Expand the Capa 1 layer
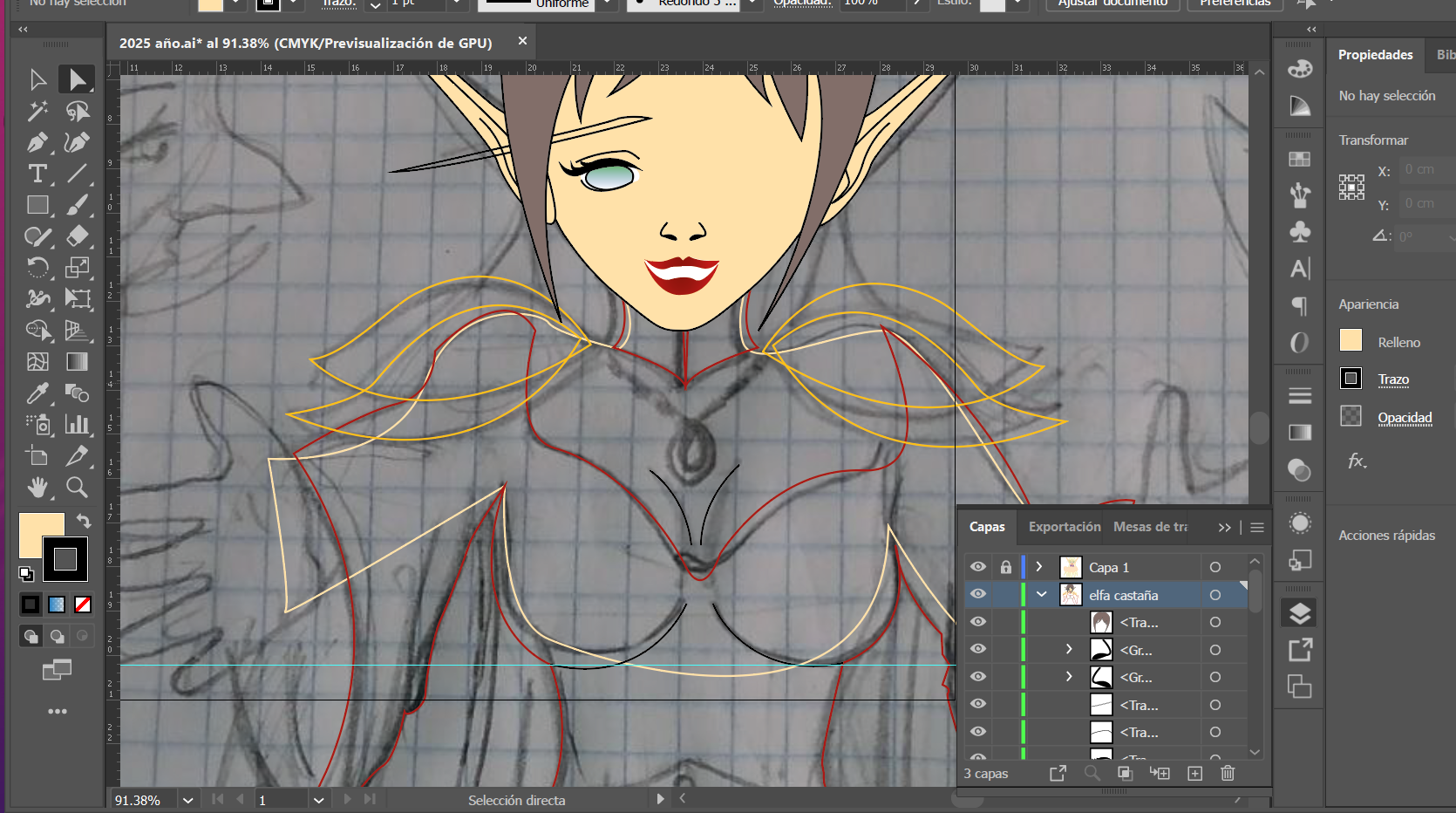Image resolution: width=1456 pixels, height=813 pixels. (x=1039, y=567)
